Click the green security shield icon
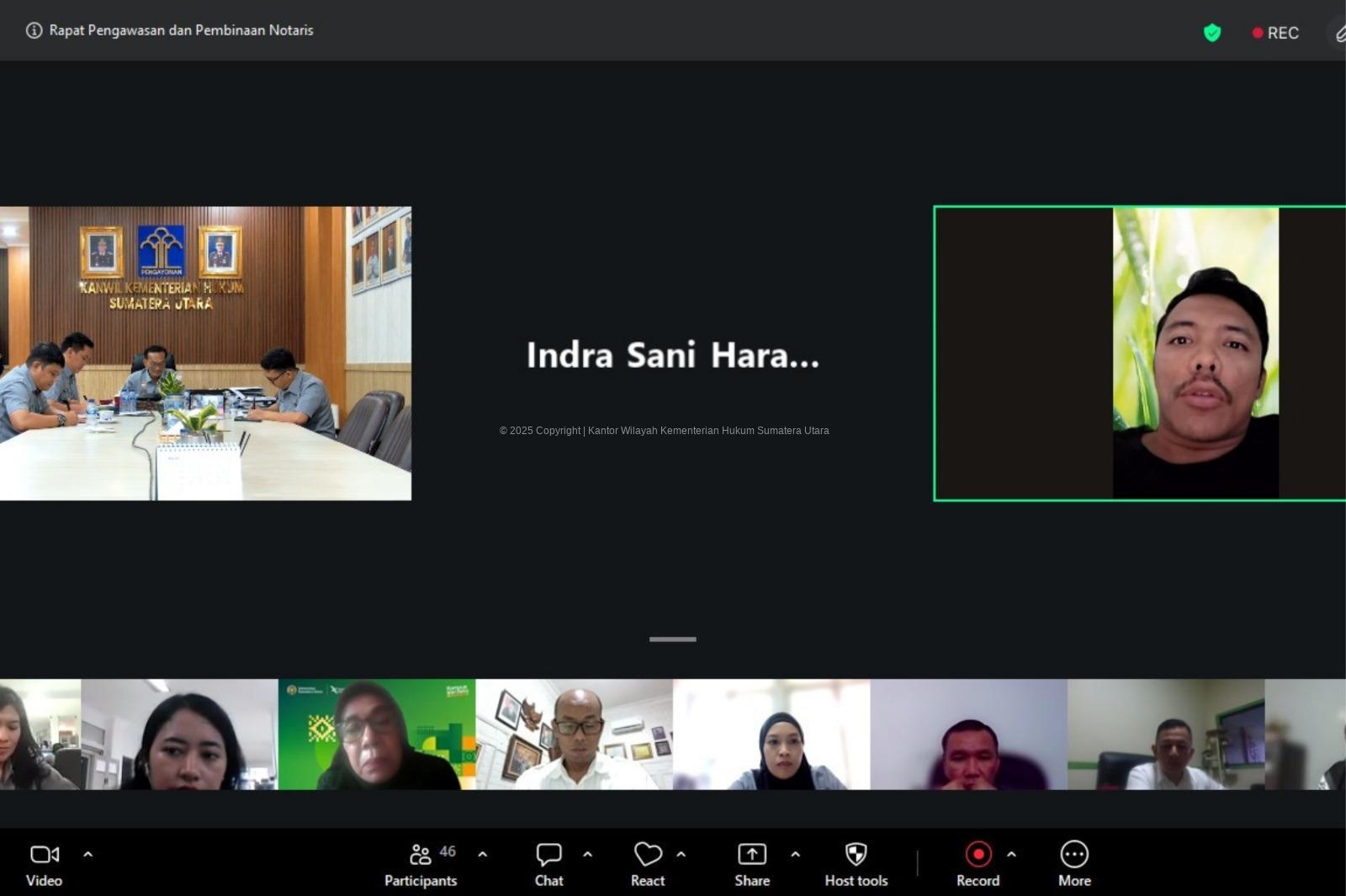 pos(1211,33)
